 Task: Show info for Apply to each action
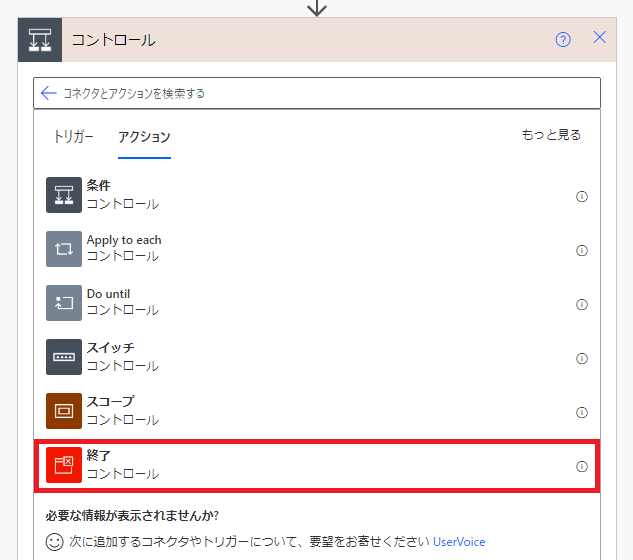(x=582, y=251)
